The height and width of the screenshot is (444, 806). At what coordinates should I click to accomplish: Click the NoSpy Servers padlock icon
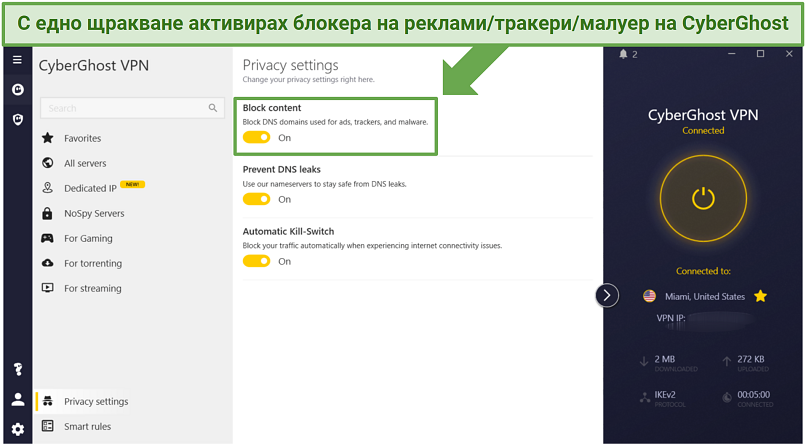coord(47,213)
